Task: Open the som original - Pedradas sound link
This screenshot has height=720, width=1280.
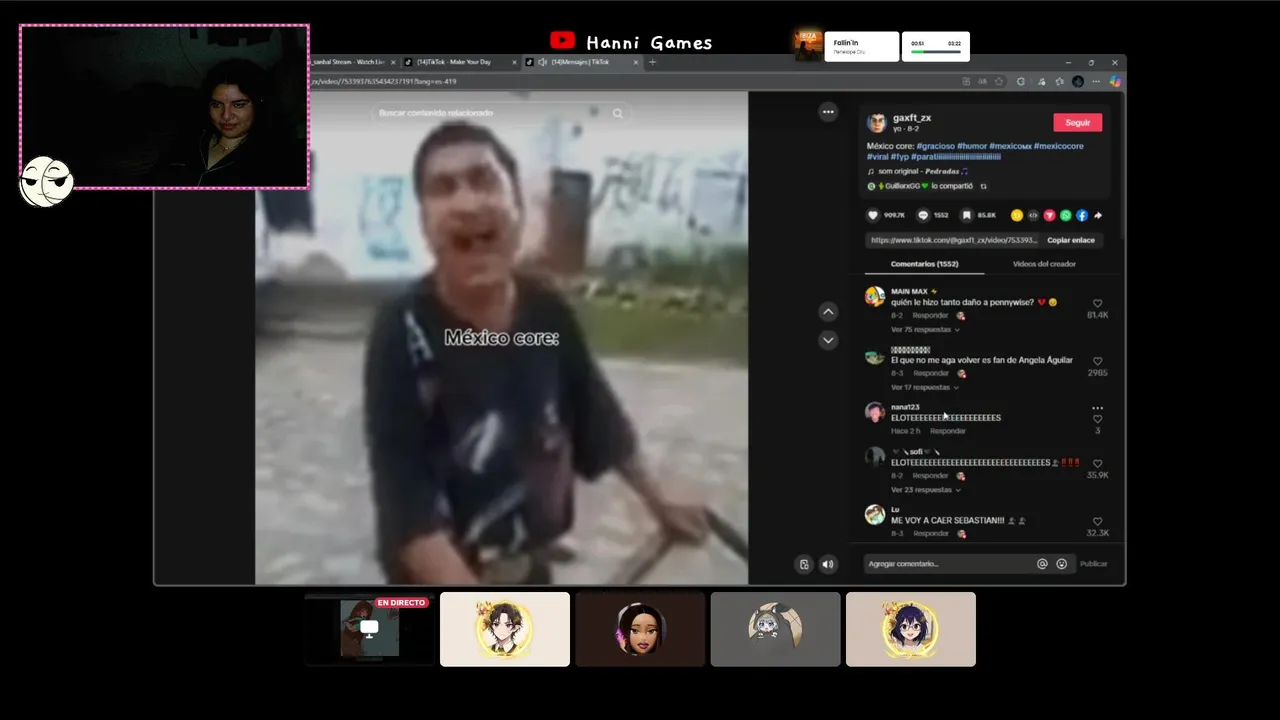Action: [x=918, y=172]
